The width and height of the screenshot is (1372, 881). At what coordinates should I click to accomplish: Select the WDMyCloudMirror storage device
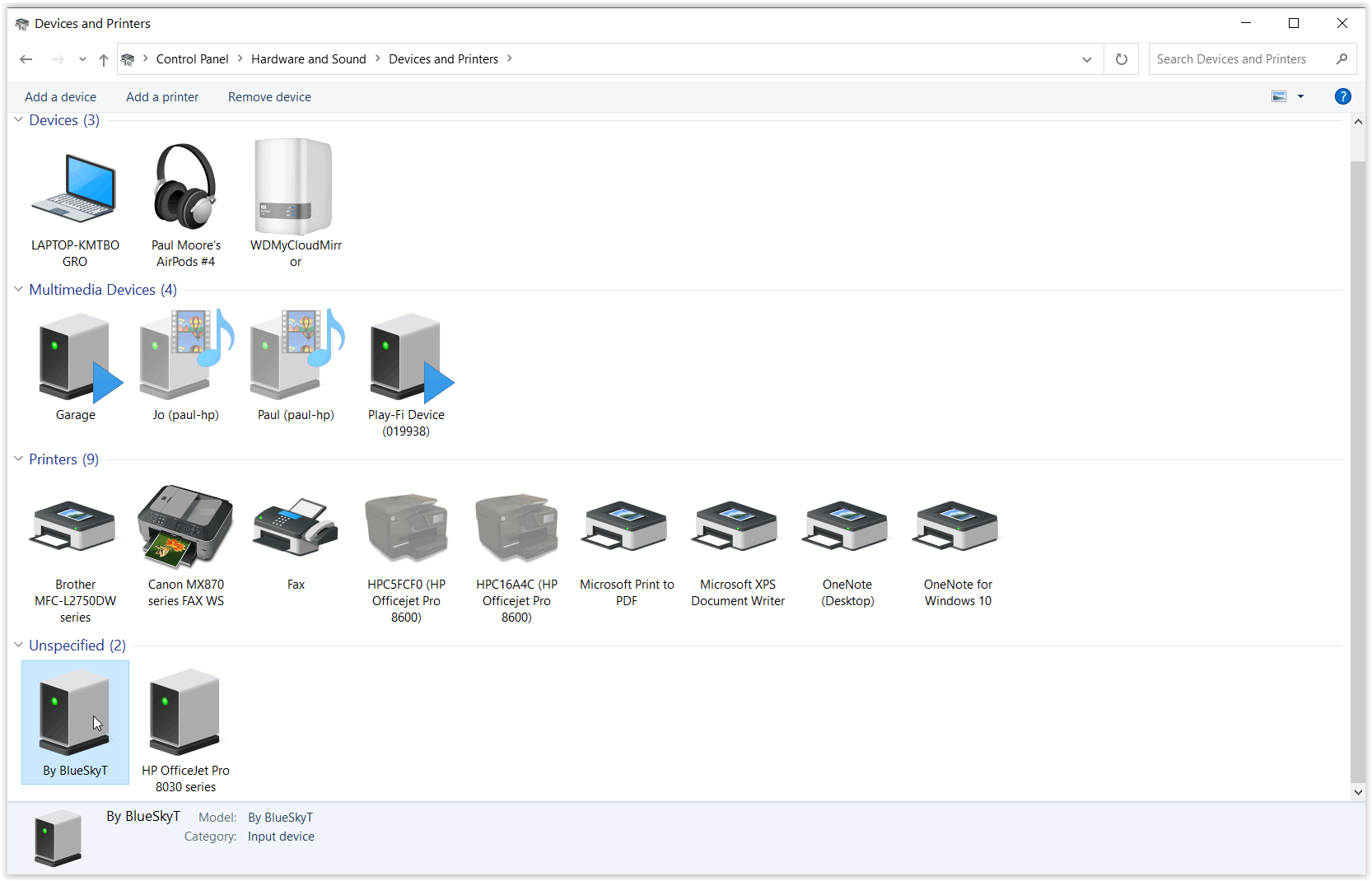294,187
